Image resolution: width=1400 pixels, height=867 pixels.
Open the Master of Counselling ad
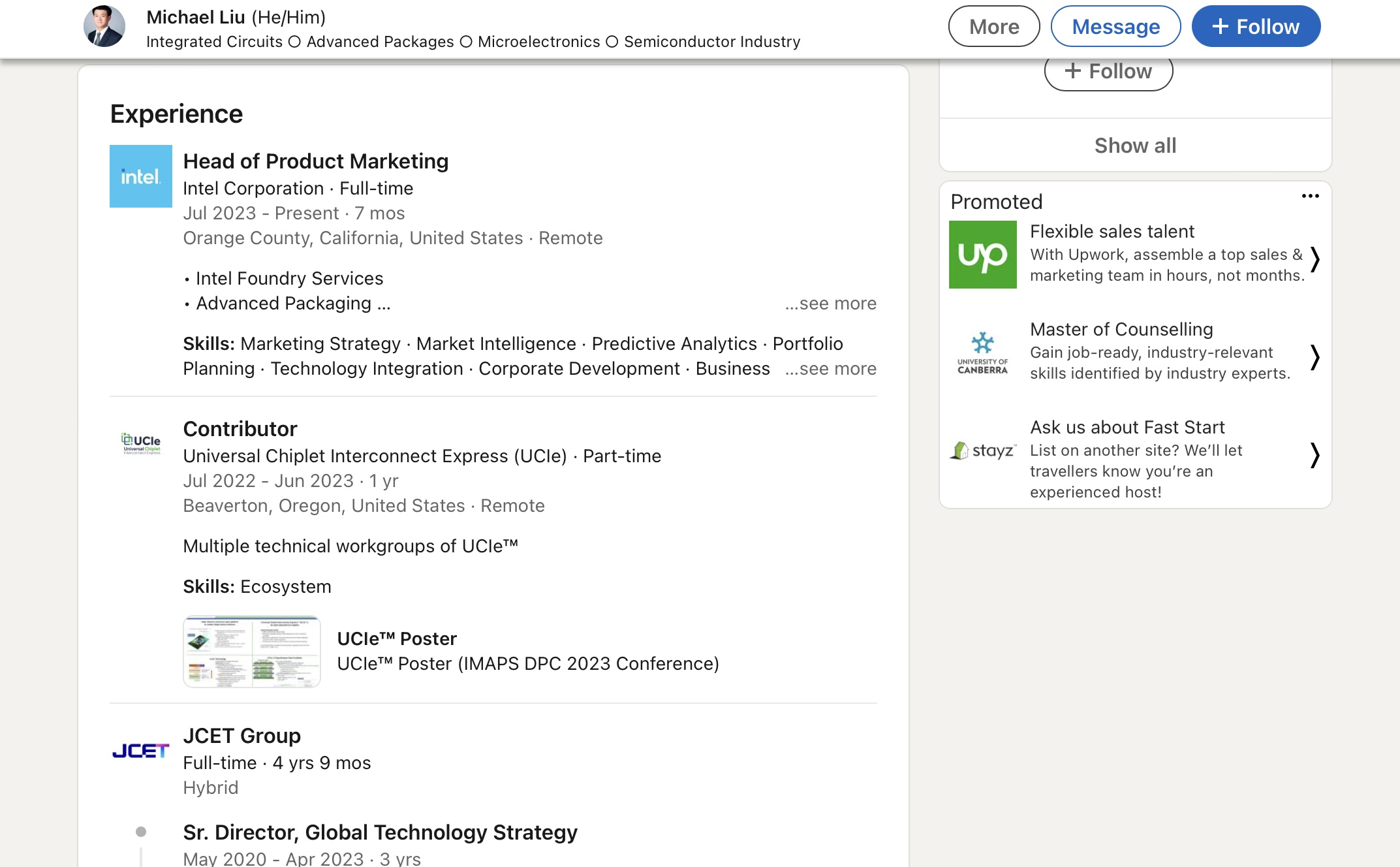coord(1121,329)
